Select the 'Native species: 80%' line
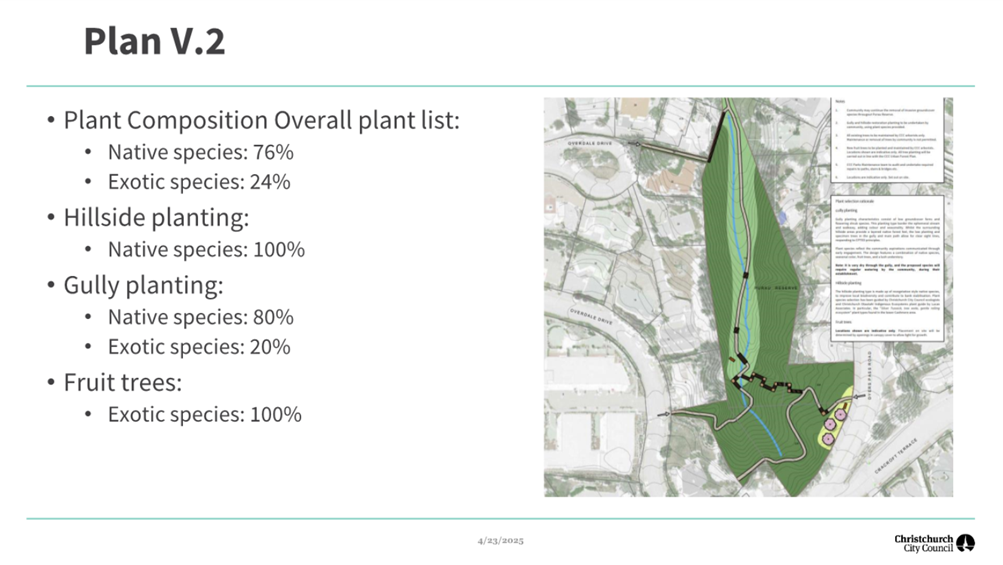Screen dimensions: 1003x565 [200, 317]
